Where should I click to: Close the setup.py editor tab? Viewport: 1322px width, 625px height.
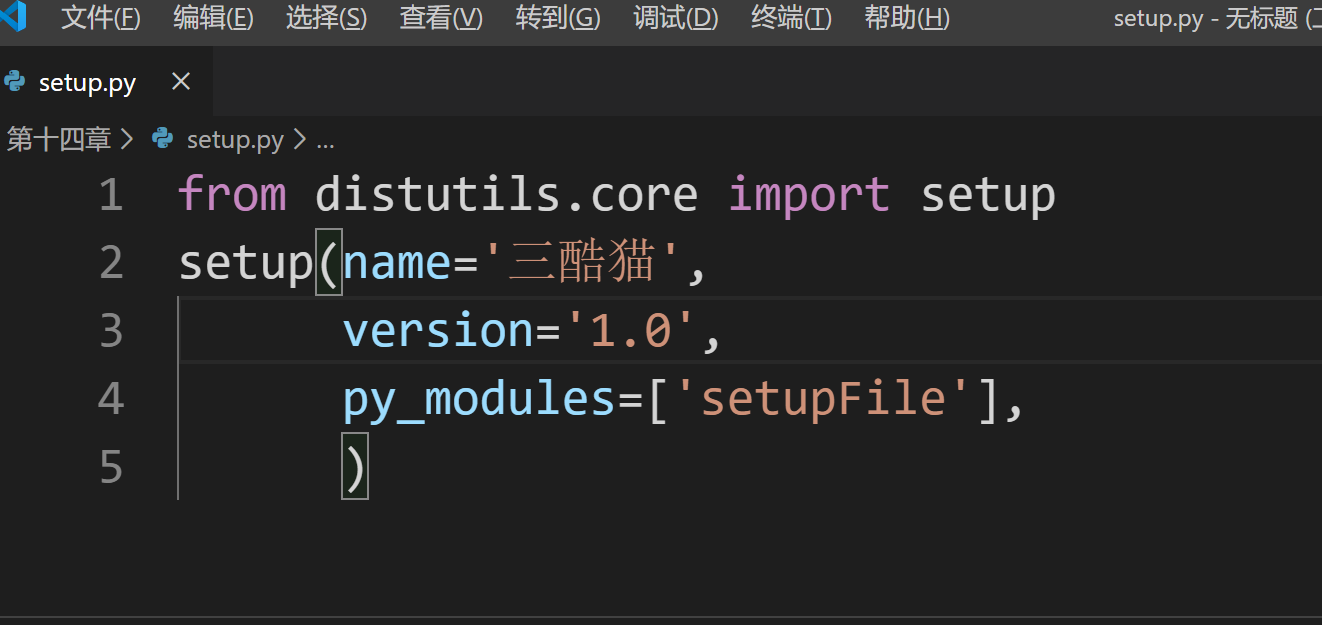pyautogui.click(x=181, y=82)
